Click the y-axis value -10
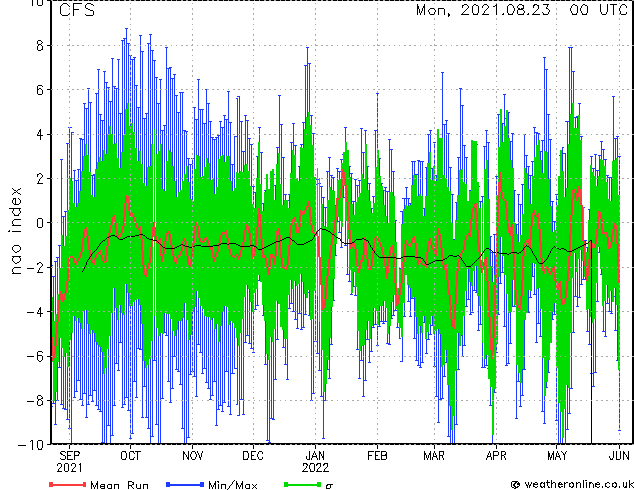Viewport: 634px width, 490px height. coord(31,445)
